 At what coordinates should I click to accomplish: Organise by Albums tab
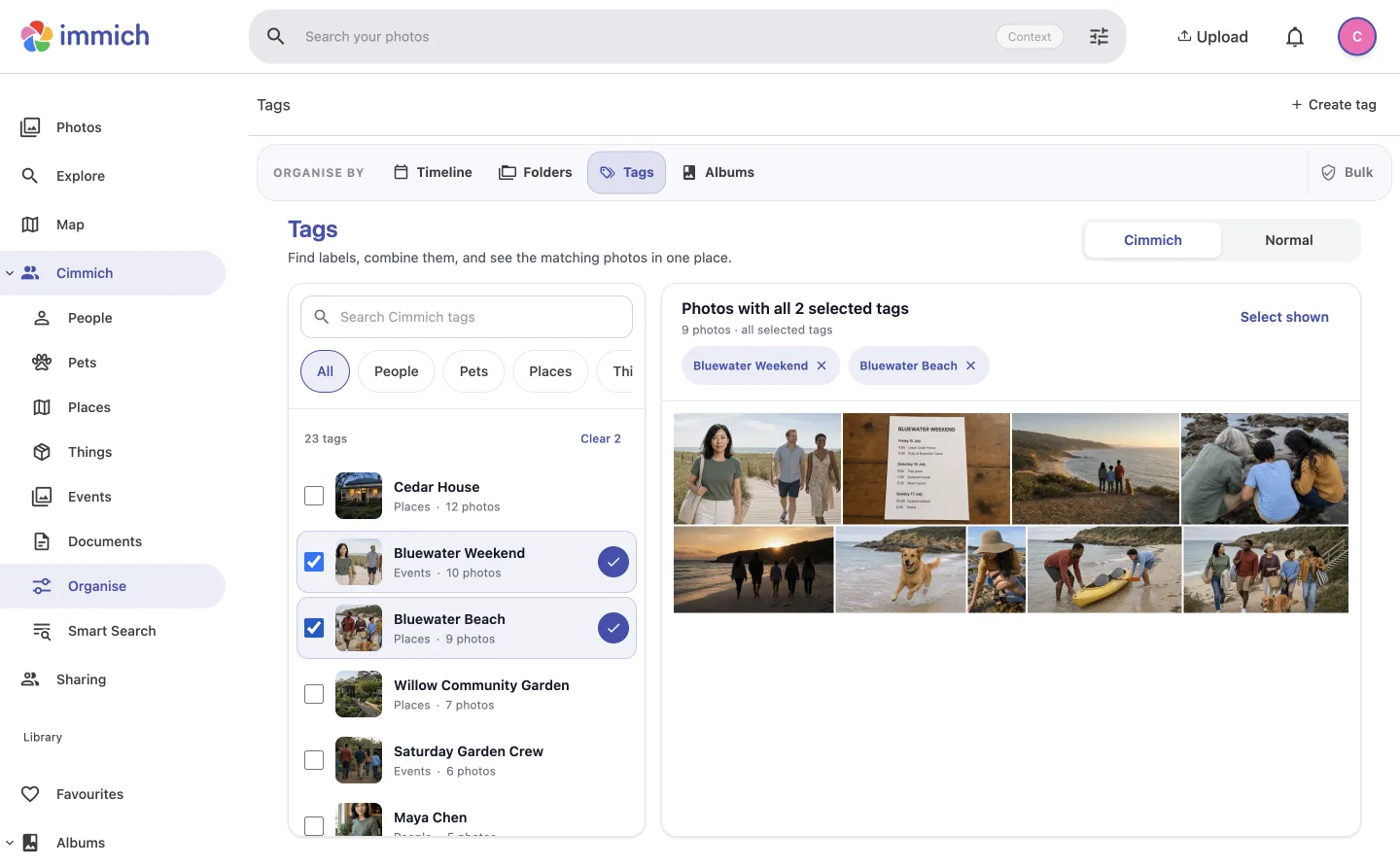point(718,172)
